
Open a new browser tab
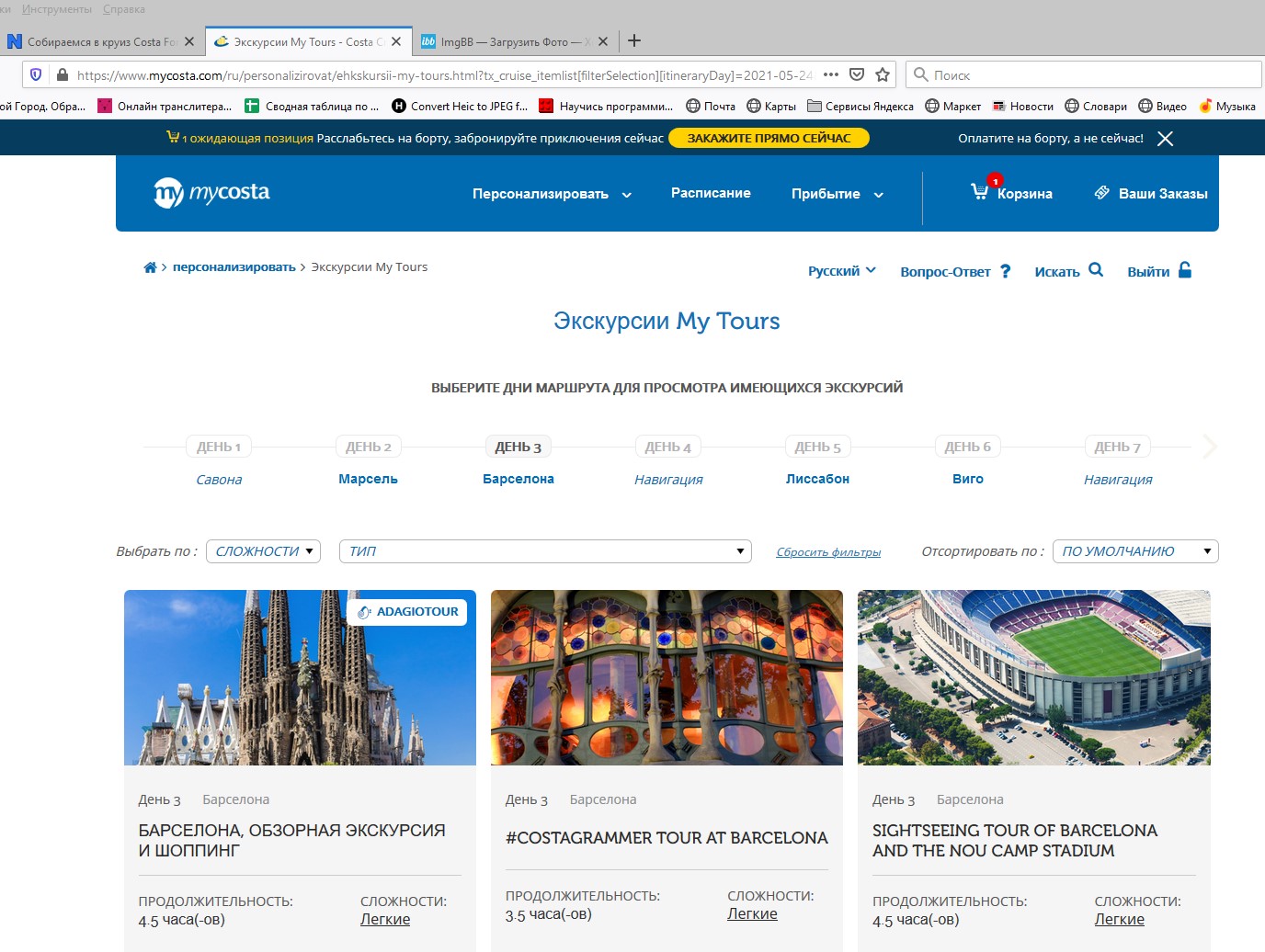634,40
